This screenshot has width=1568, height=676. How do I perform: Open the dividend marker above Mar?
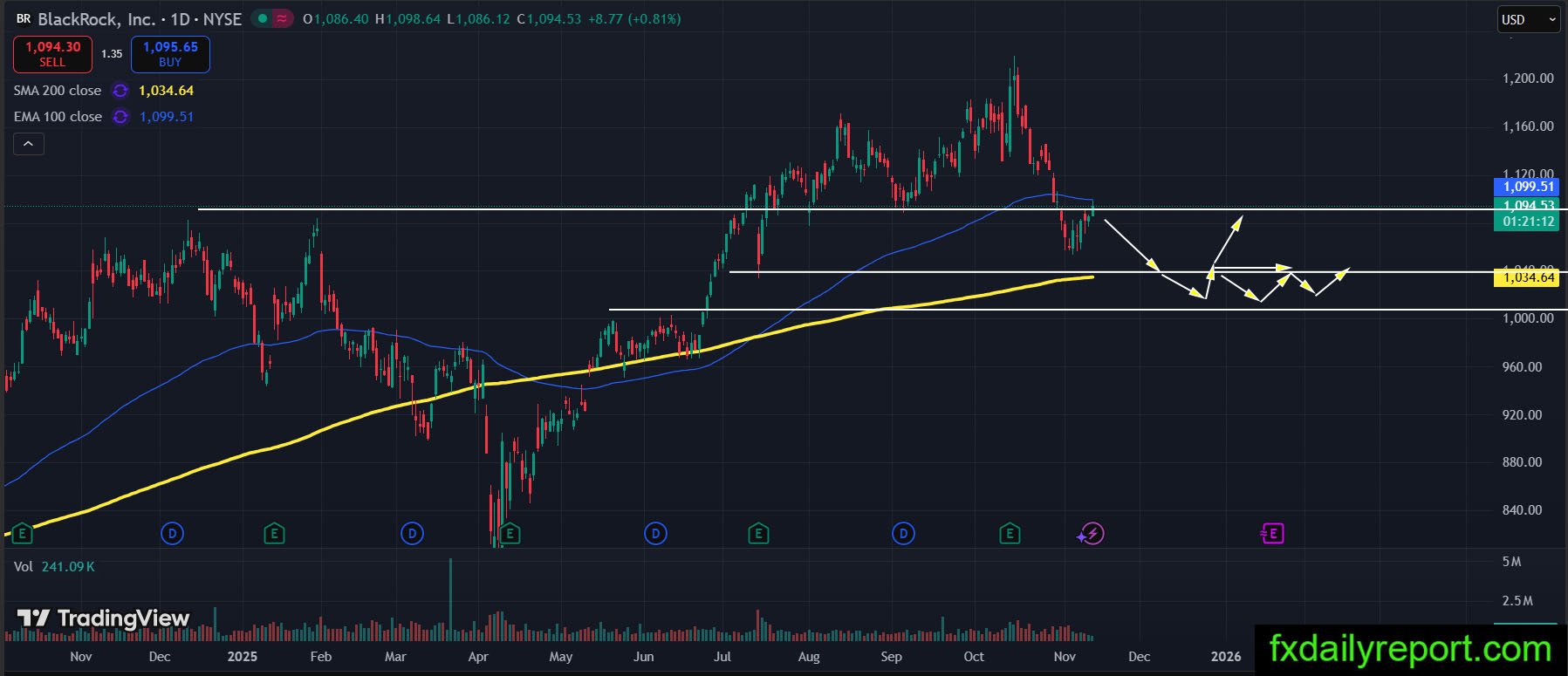pos(411,533)
